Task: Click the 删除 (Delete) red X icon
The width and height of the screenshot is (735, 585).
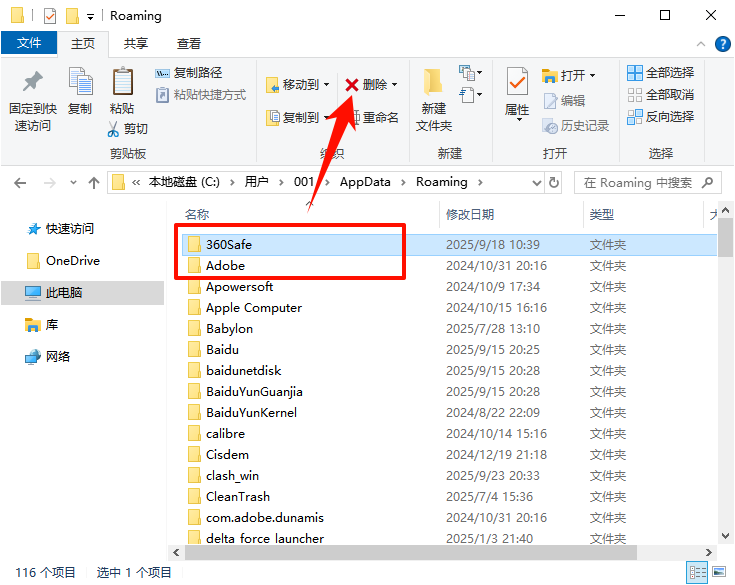Action: click(352, 85)
